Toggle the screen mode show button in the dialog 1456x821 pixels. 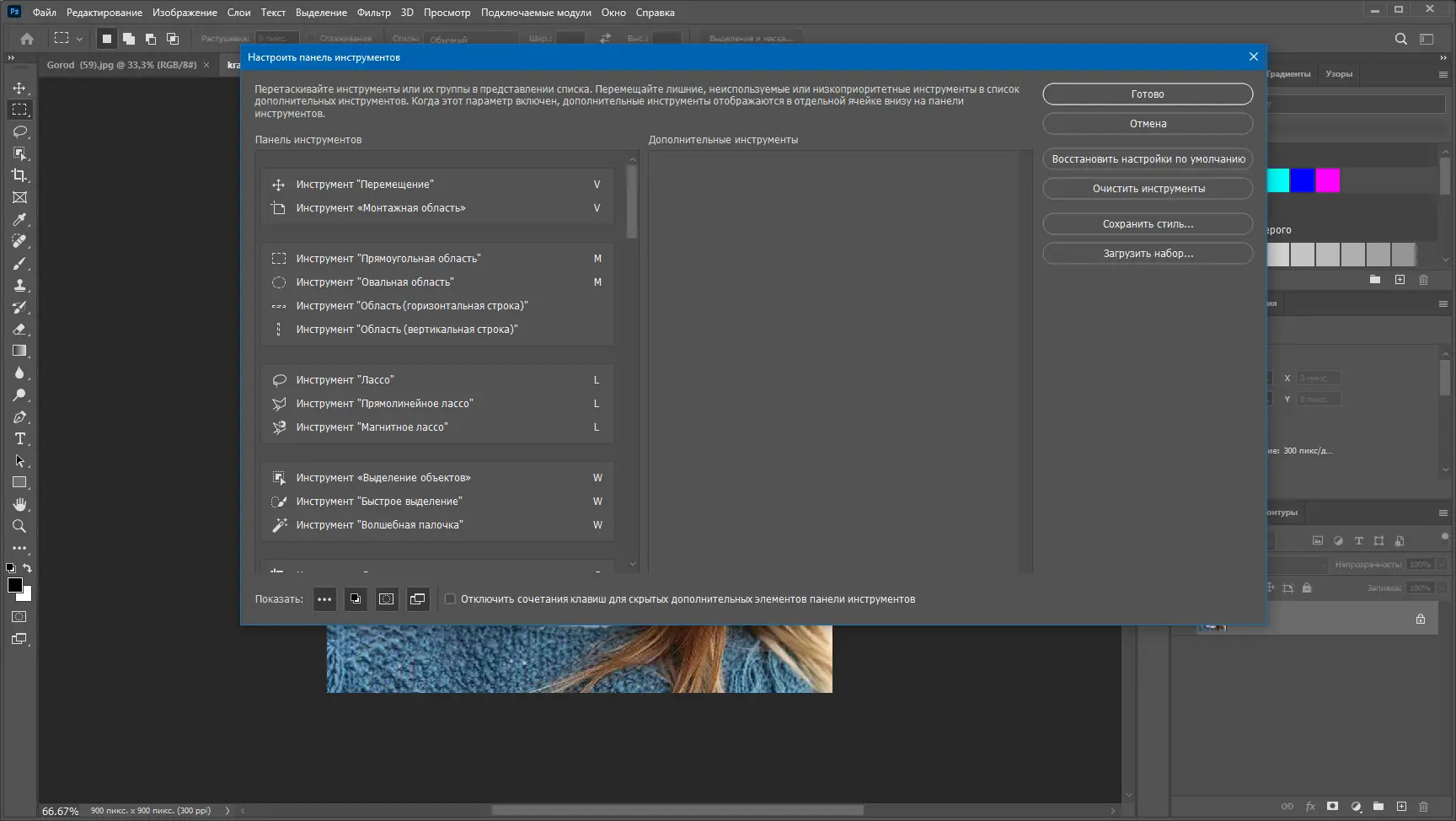(x=417, y=599)
